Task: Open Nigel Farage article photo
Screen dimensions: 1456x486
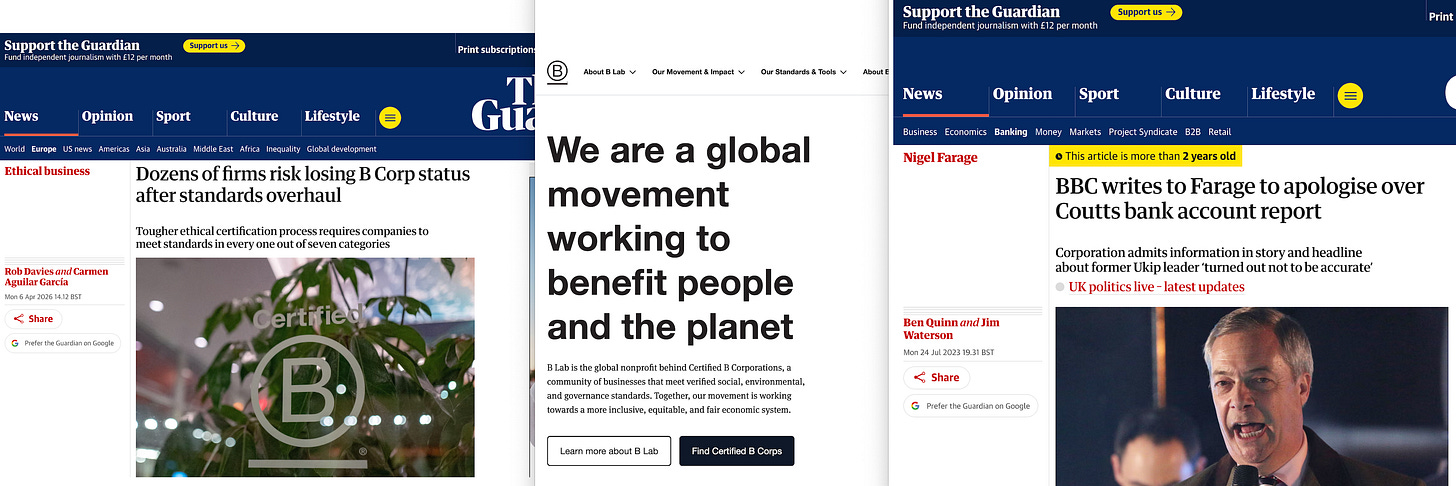Action: pyautogui.click(x=1251, y=396)
